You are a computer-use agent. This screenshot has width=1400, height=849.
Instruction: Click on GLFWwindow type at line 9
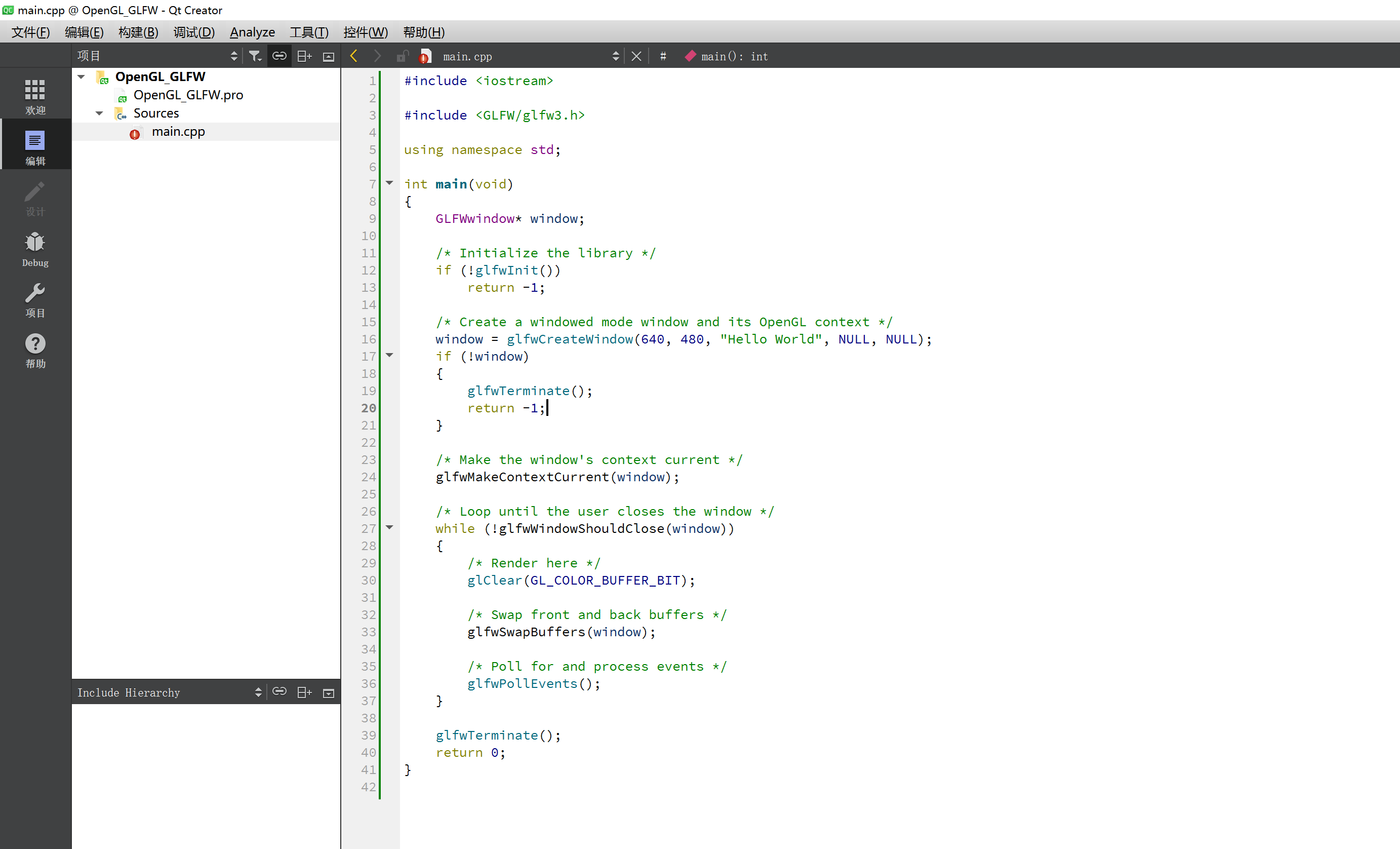tap(475, 219)
